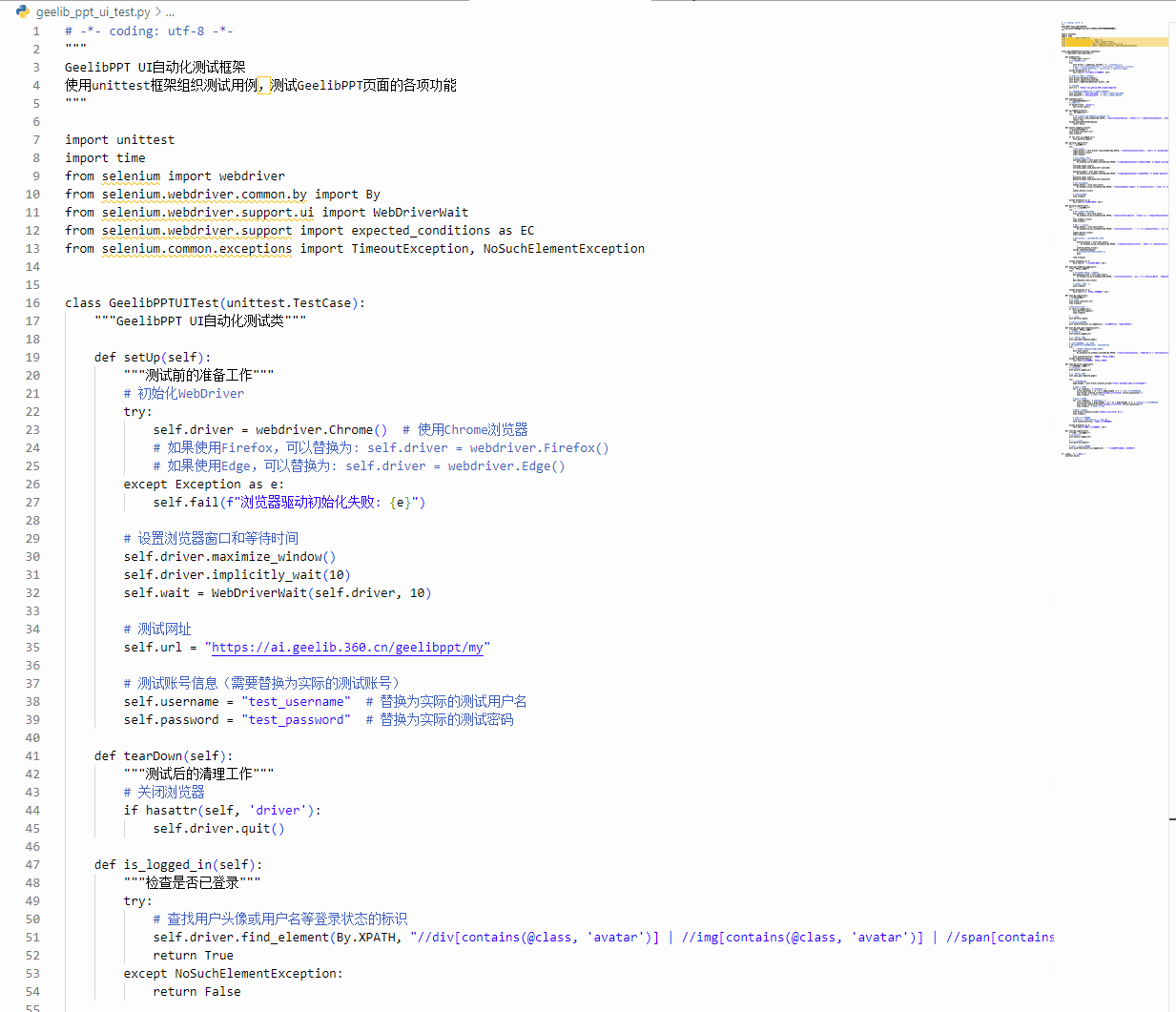
Task: Select line number 16 in the gutter
Action: pos(33,303)
